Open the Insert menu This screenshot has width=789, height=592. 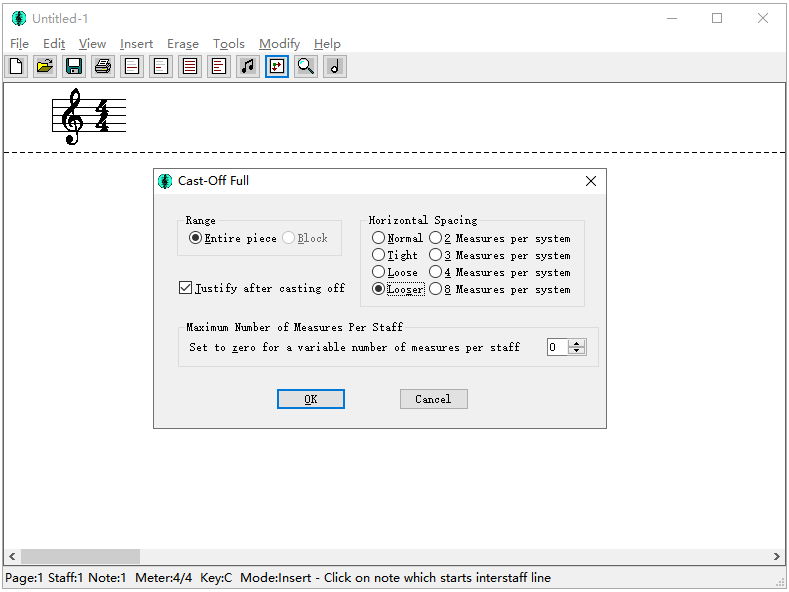point(136,44)
